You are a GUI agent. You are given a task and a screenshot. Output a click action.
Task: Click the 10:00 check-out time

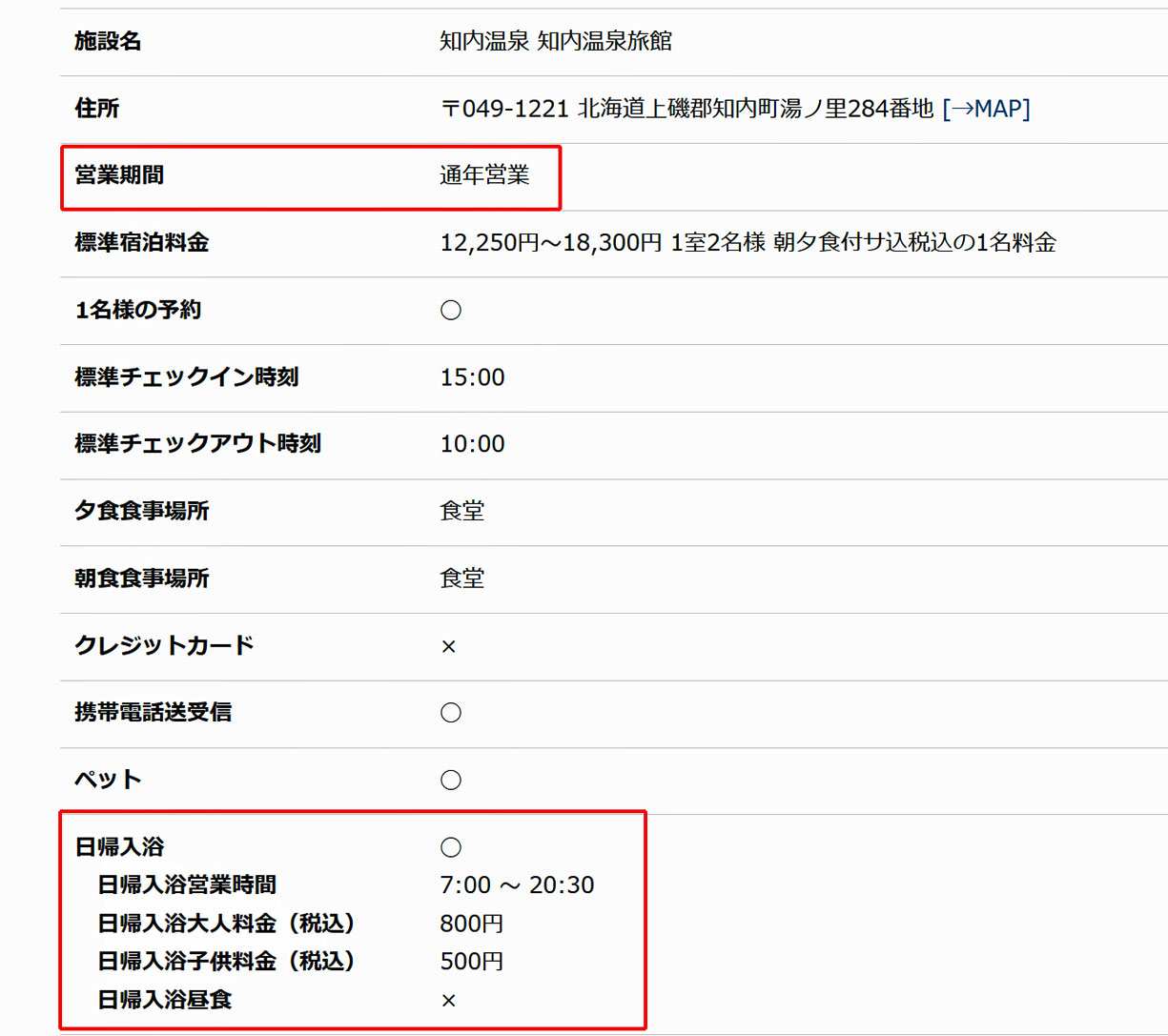coord(472,444)
